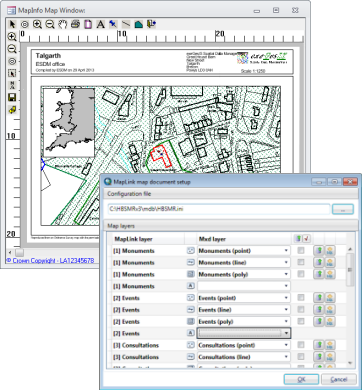Screen dimensions: 362x390
Task: Expand the Events (poly) layer dropdown
Action: pyautogui.click(x=286, y=322)
